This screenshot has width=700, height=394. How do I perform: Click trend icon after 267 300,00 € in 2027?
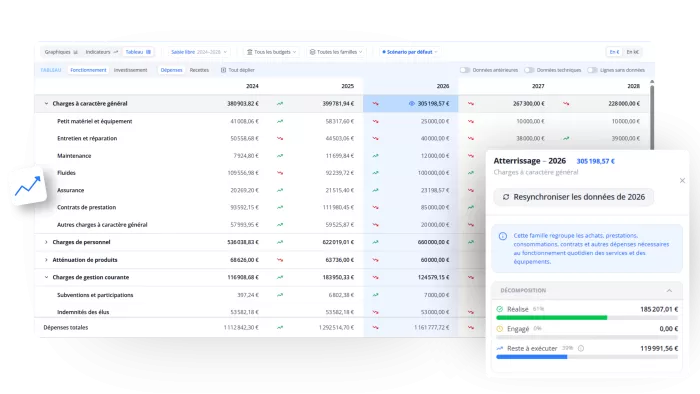pos(566,104)
